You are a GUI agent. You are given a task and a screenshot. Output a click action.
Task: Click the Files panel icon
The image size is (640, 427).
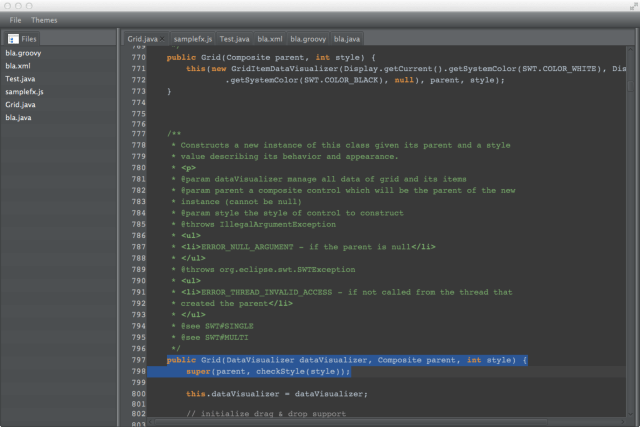pos(13,39)
